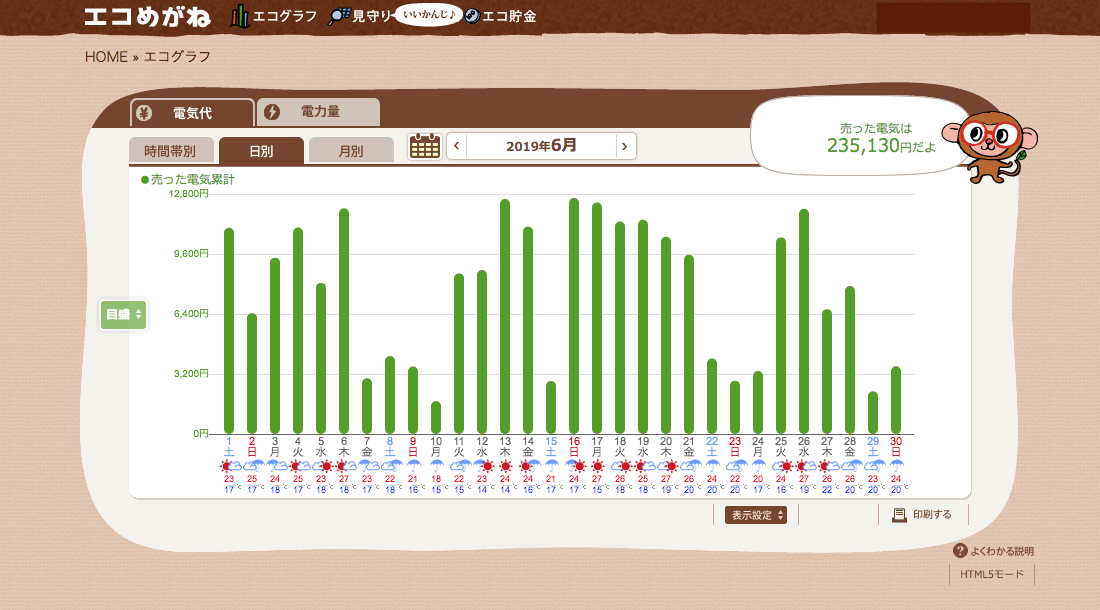Switch to the 電気代 tab
The width and height of the screenshot is (1100, 610).
[192, 113]
